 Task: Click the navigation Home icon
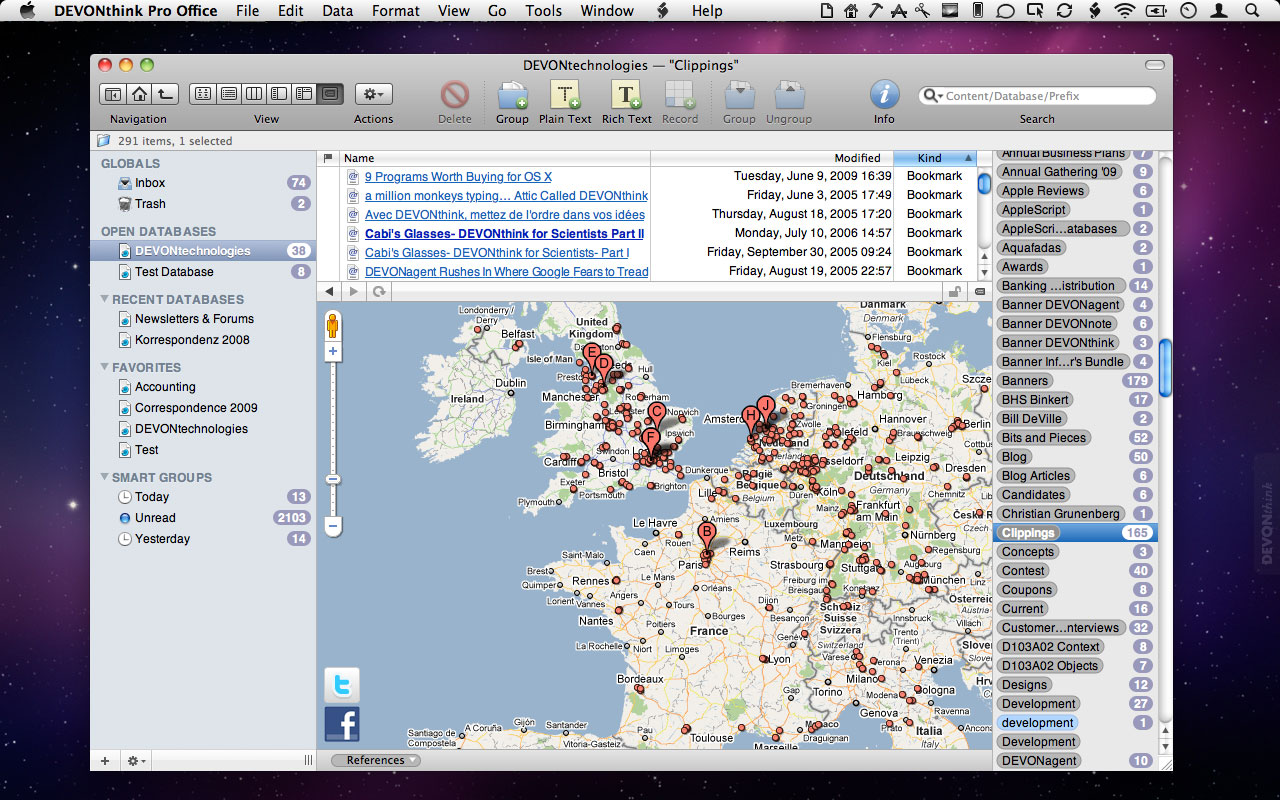[139, 94]
